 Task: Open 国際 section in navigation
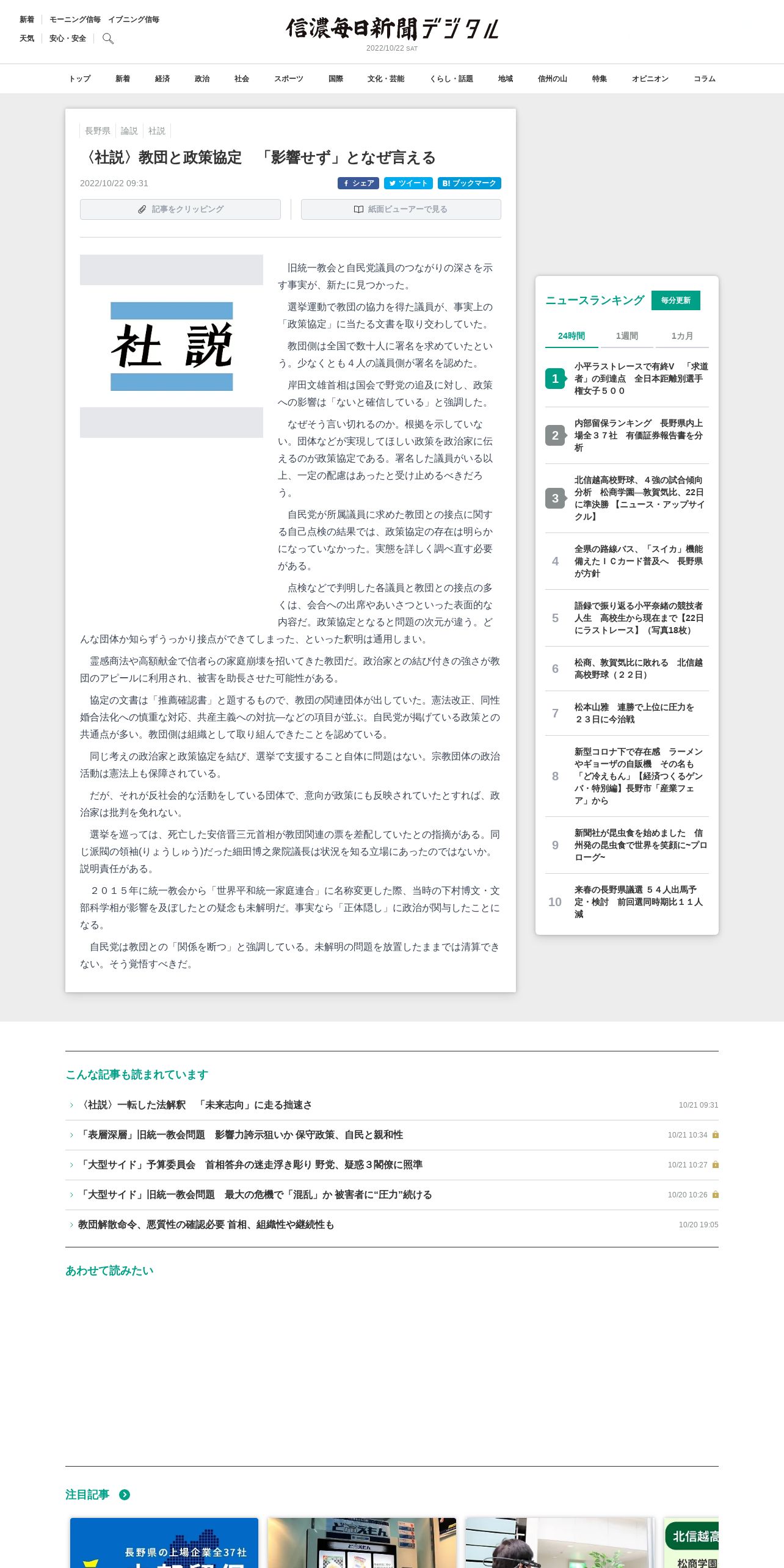click(x=336, y=79)
